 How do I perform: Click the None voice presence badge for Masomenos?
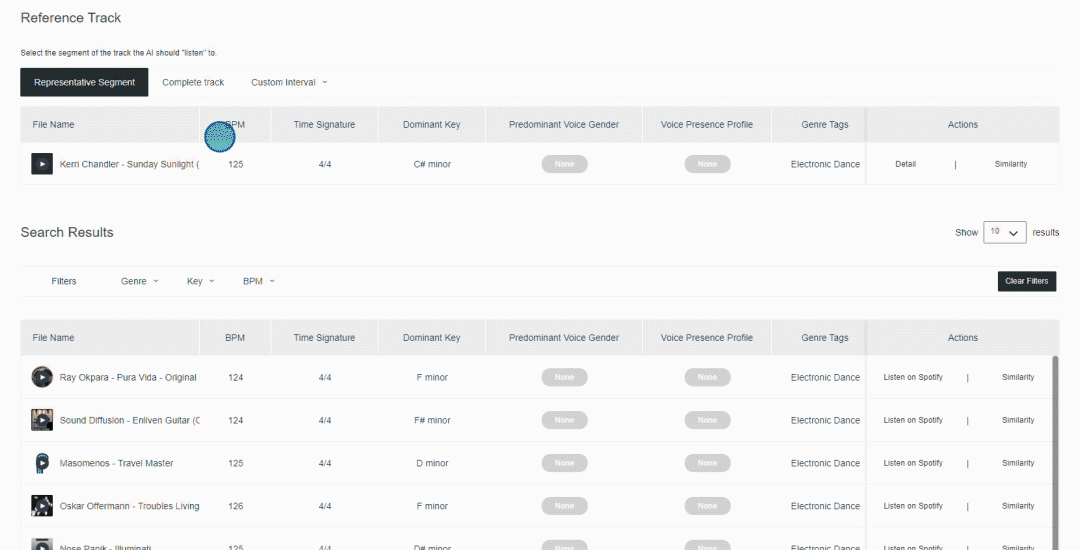[707, 463]
